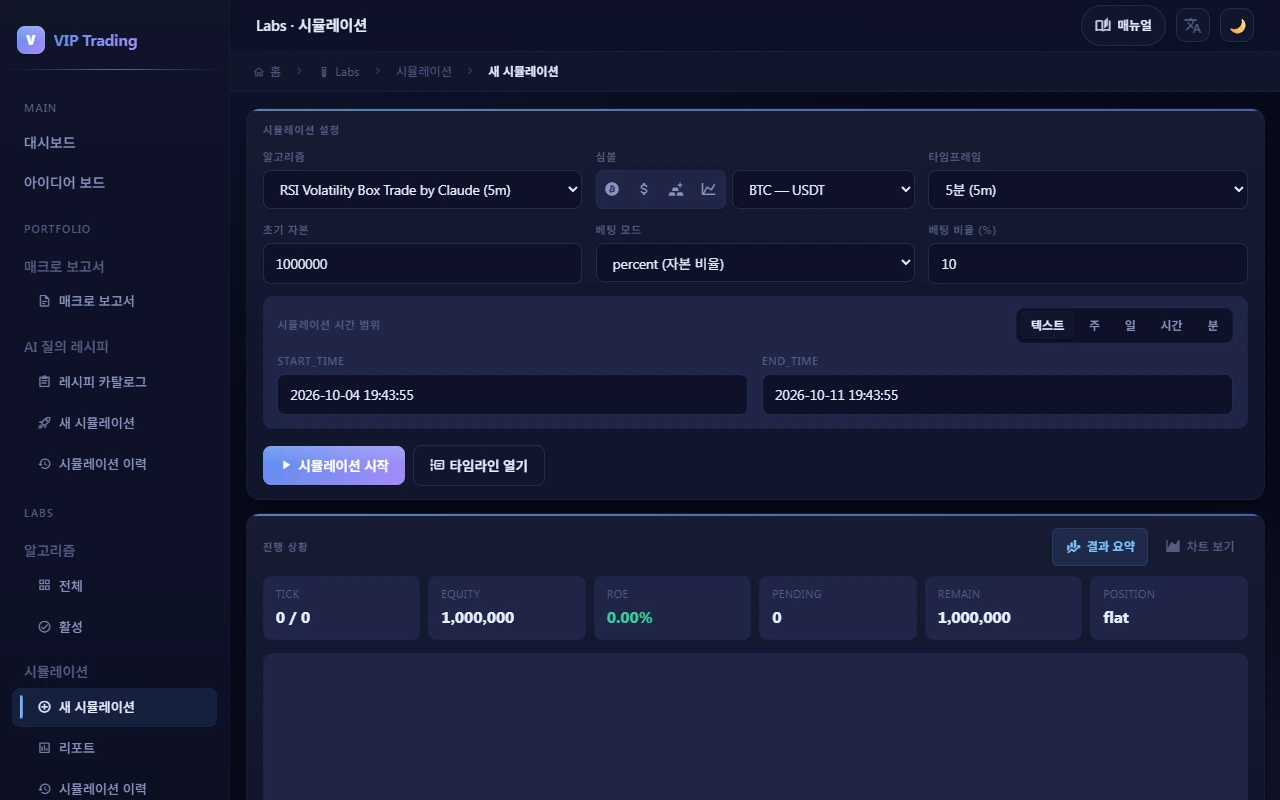
Task: Open 시뮬레이션 이력 under AI 질의 레시피
Action: tap(114, 464)
